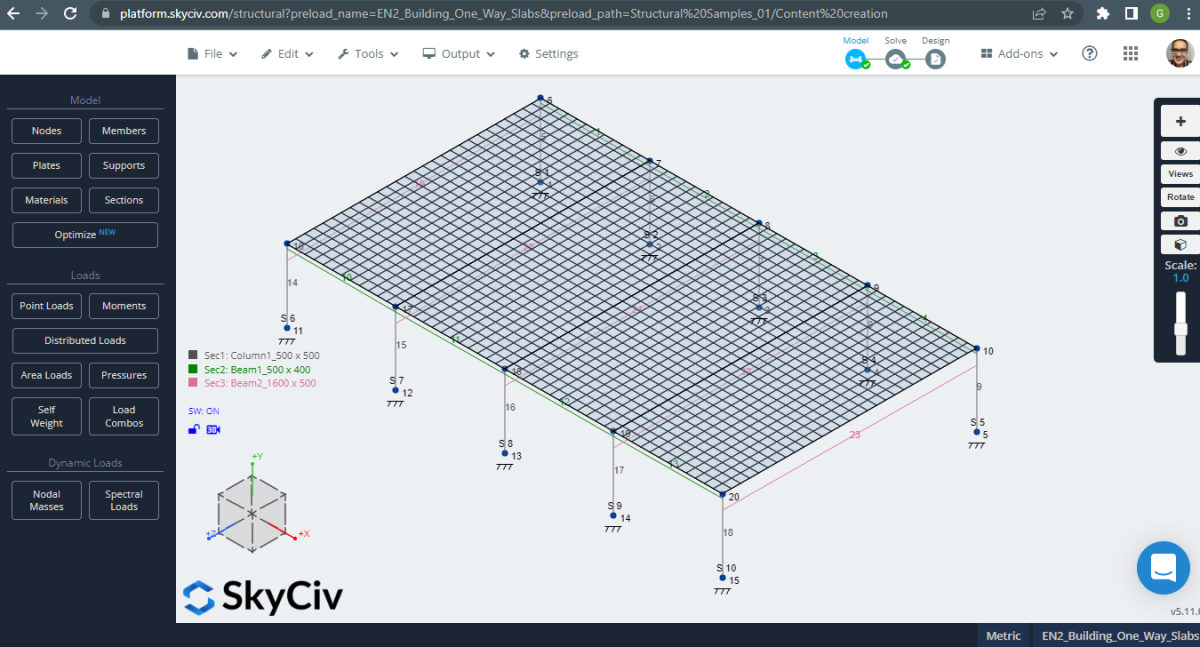Screen dimensions: 1200x647
Task: Select the Model workflow icon
Action: (x=856, y=58)
